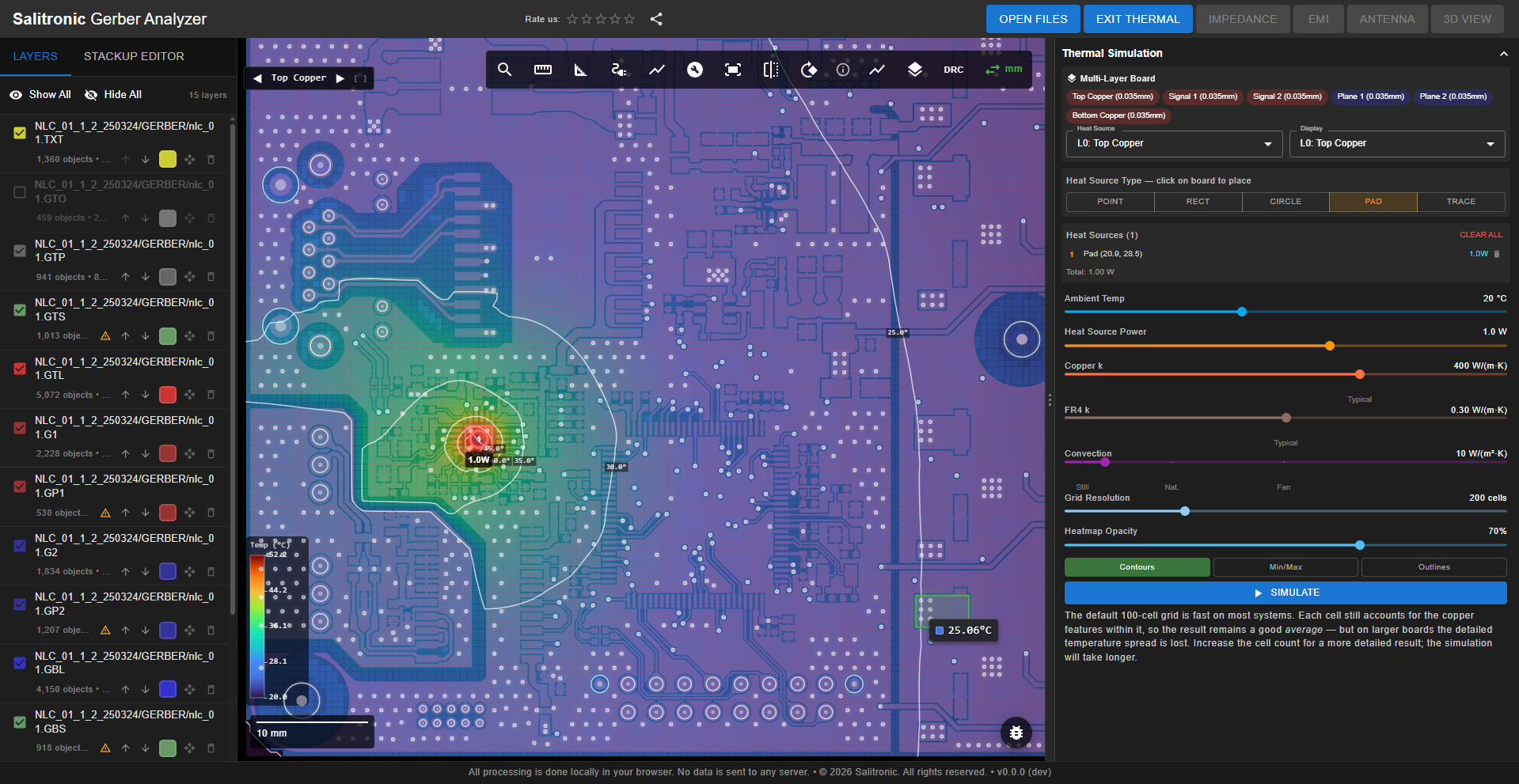Click Hide All layers

click(113, 95)
